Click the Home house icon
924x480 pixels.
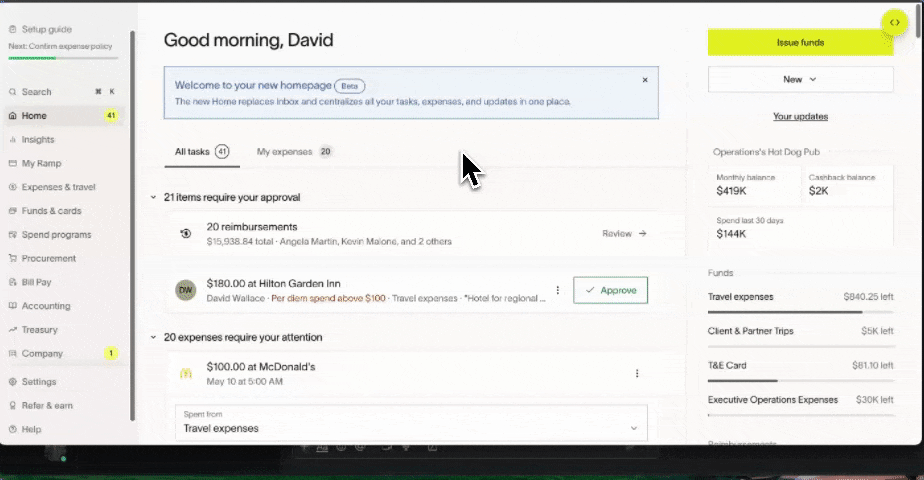(13, 115)
